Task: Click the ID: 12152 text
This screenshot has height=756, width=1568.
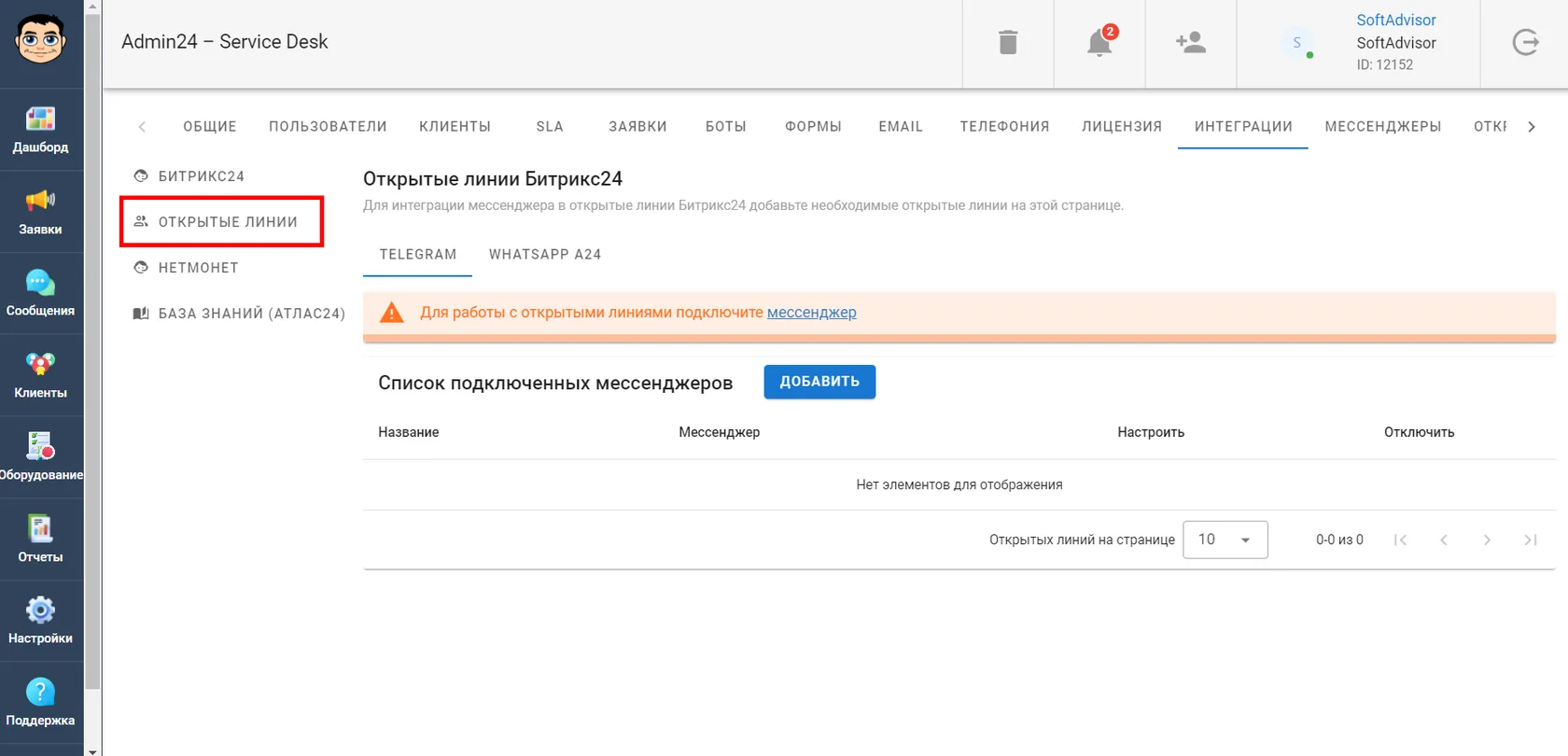Action: (x=1385, y=64)
